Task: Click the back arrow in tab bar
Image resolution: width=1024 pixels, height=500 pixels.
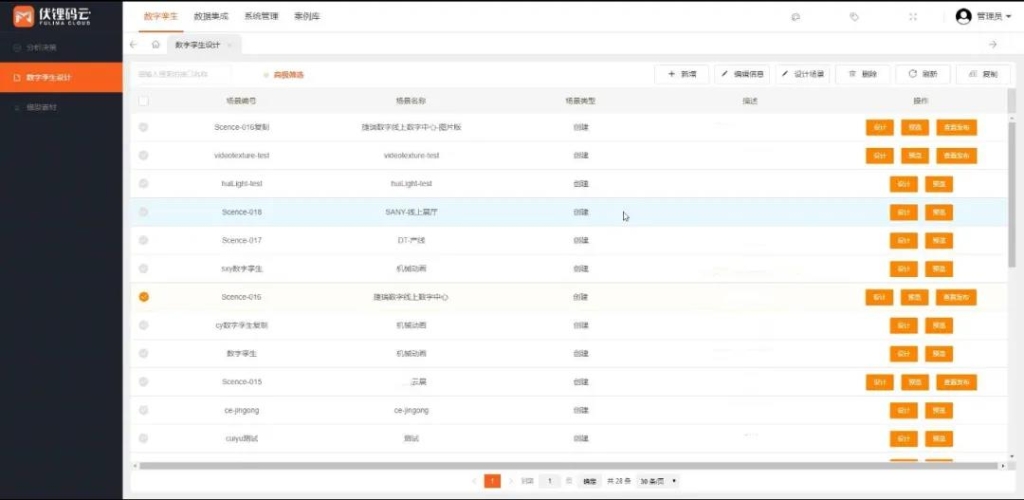Action: (x=134, y=45)
